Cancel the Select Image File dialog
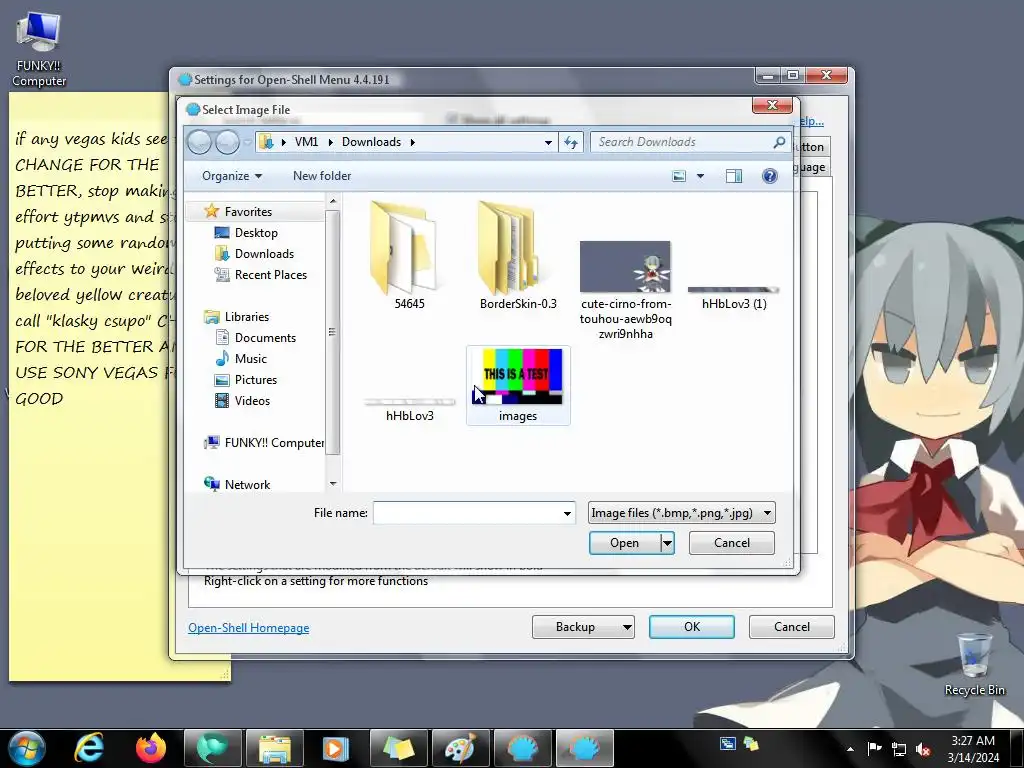The width and height of the screenshot is (1024, 768). (x=731, y=543)
